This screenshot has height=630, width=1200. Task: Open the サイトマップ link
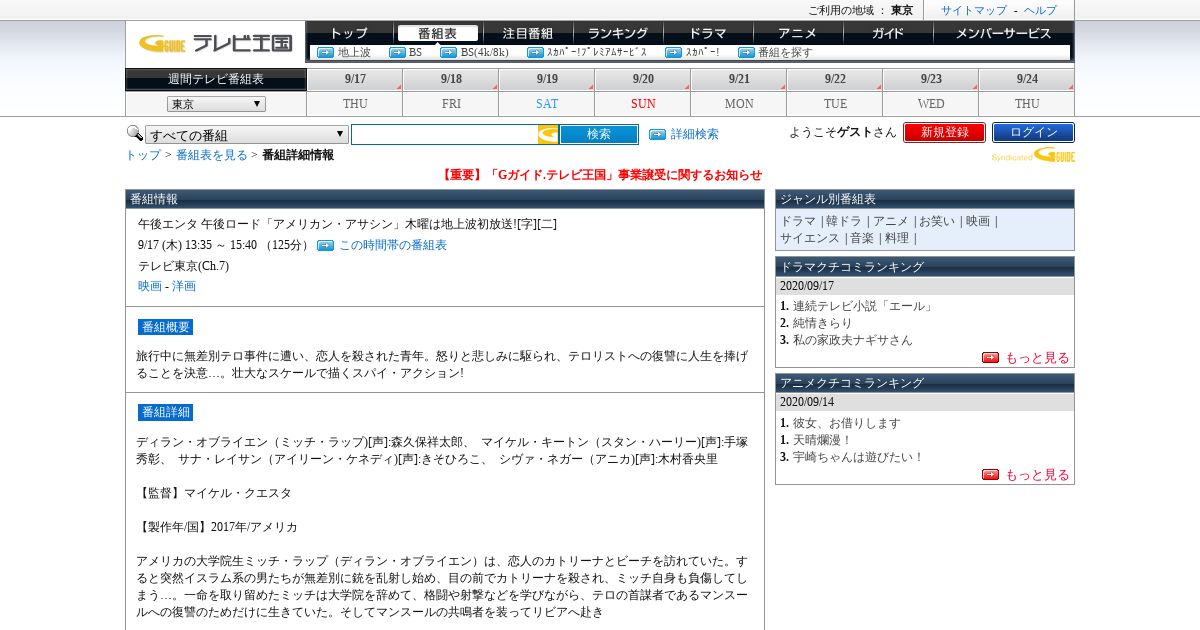pyautogui.click(x=973, y=10)
